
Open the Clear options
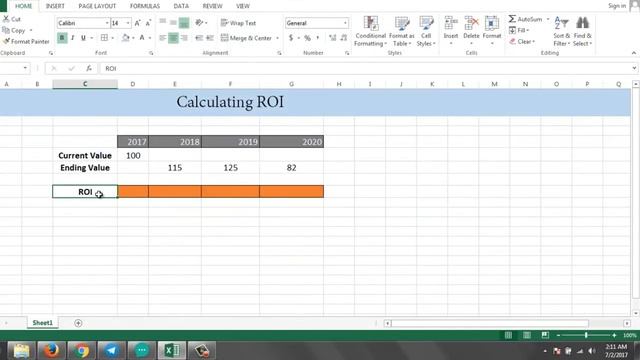(522, 42)
